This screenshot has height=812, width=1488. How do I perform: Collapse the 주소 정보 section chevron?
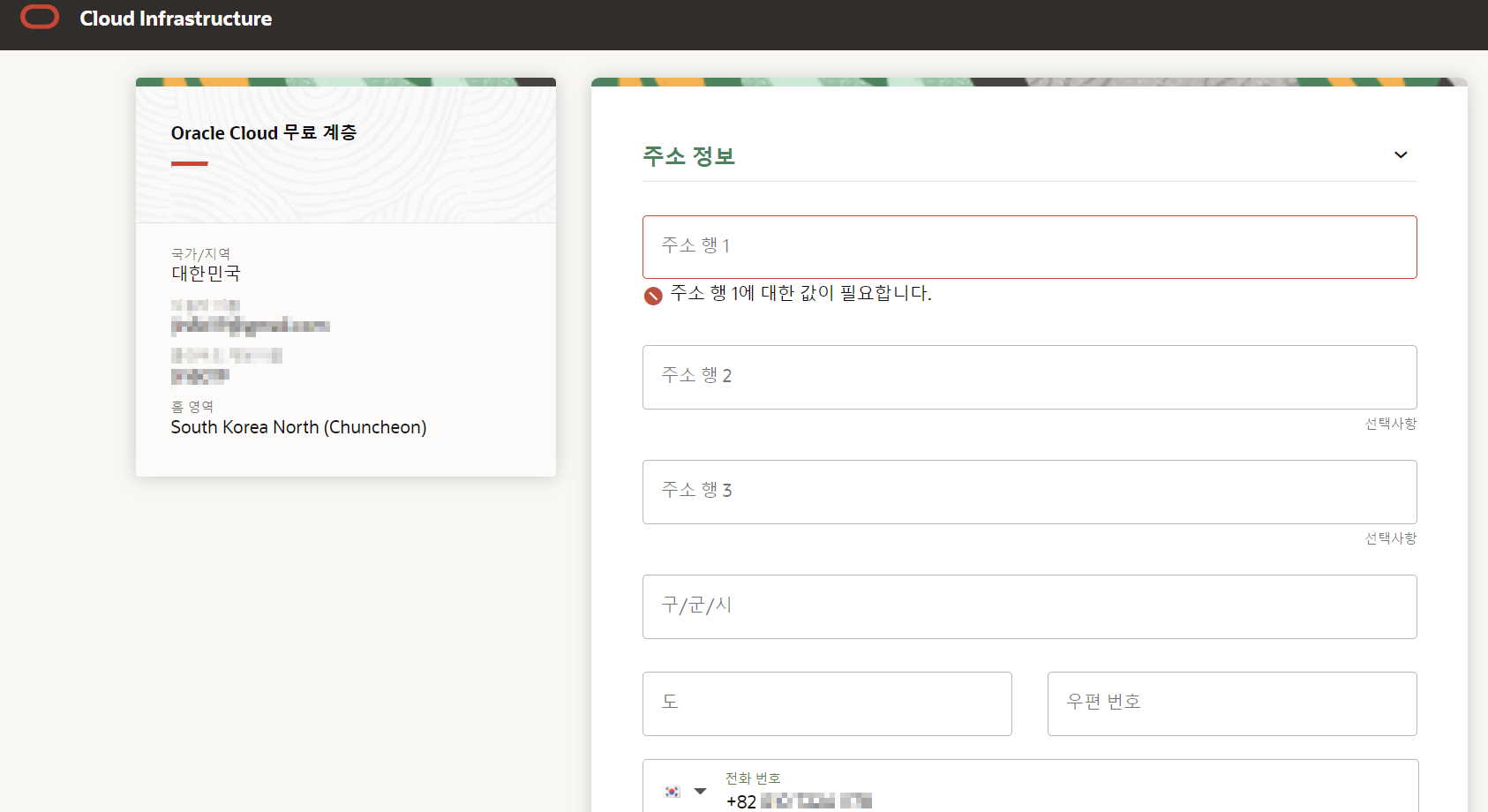click(x=1401, y=155)
